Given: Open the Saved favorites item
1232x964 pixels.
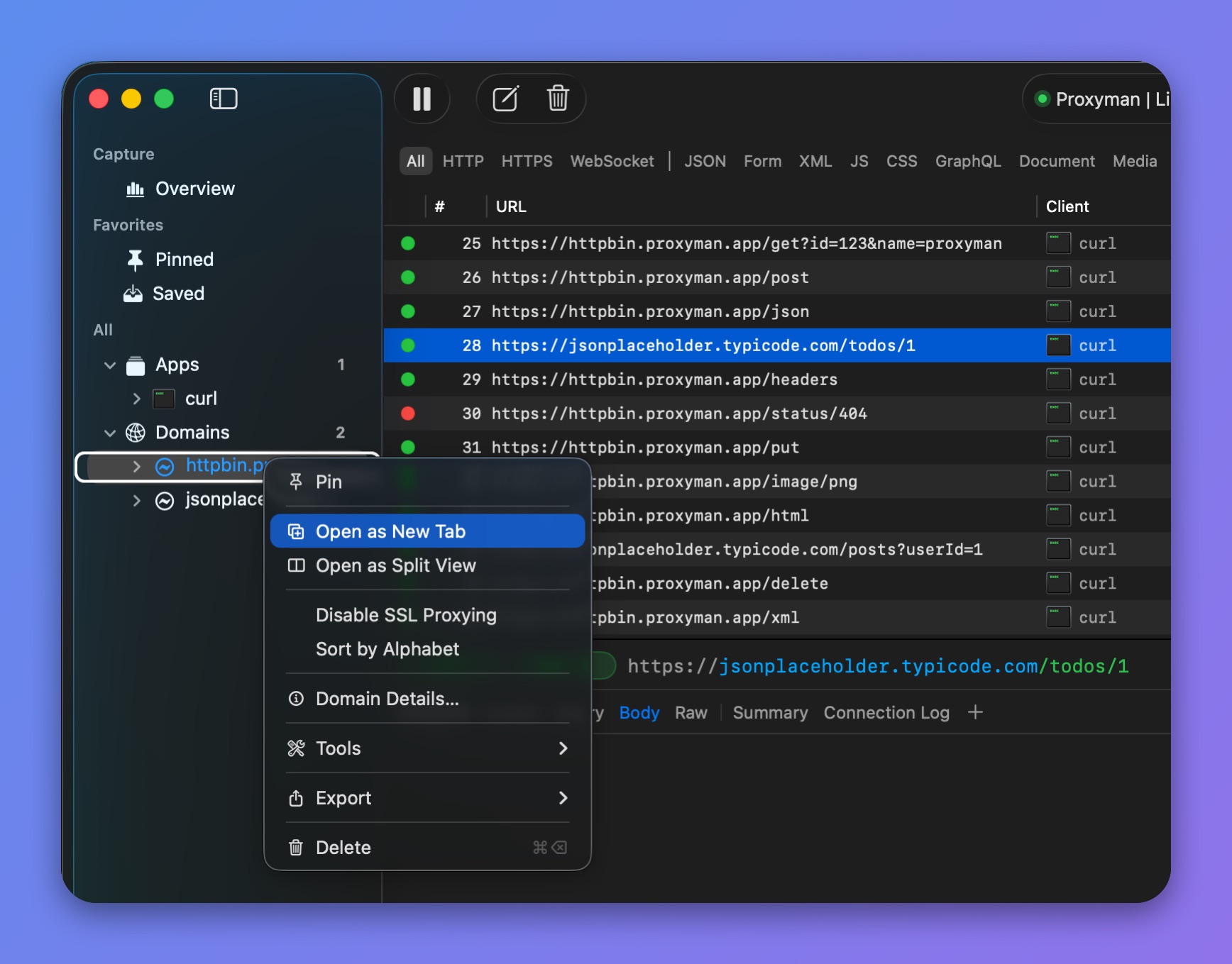Looking at the screenshot, I should [165, 294].
